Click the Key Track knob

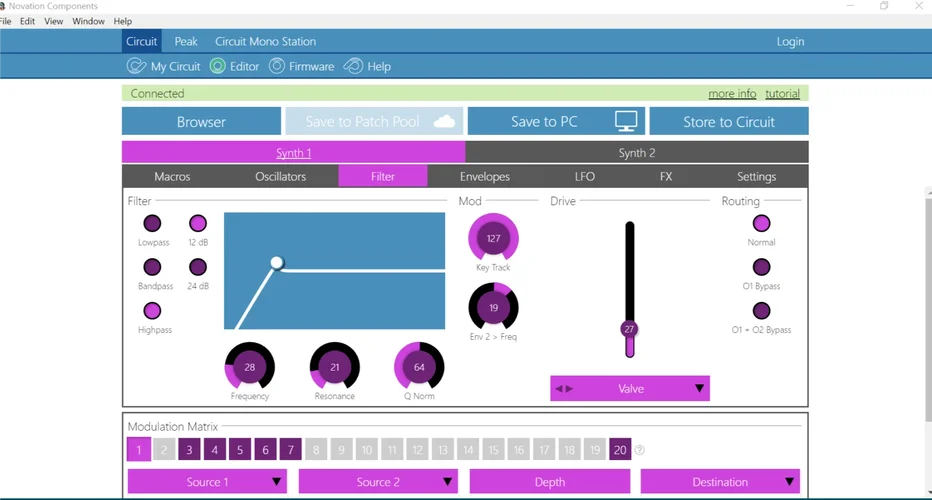tap(493, 238)
